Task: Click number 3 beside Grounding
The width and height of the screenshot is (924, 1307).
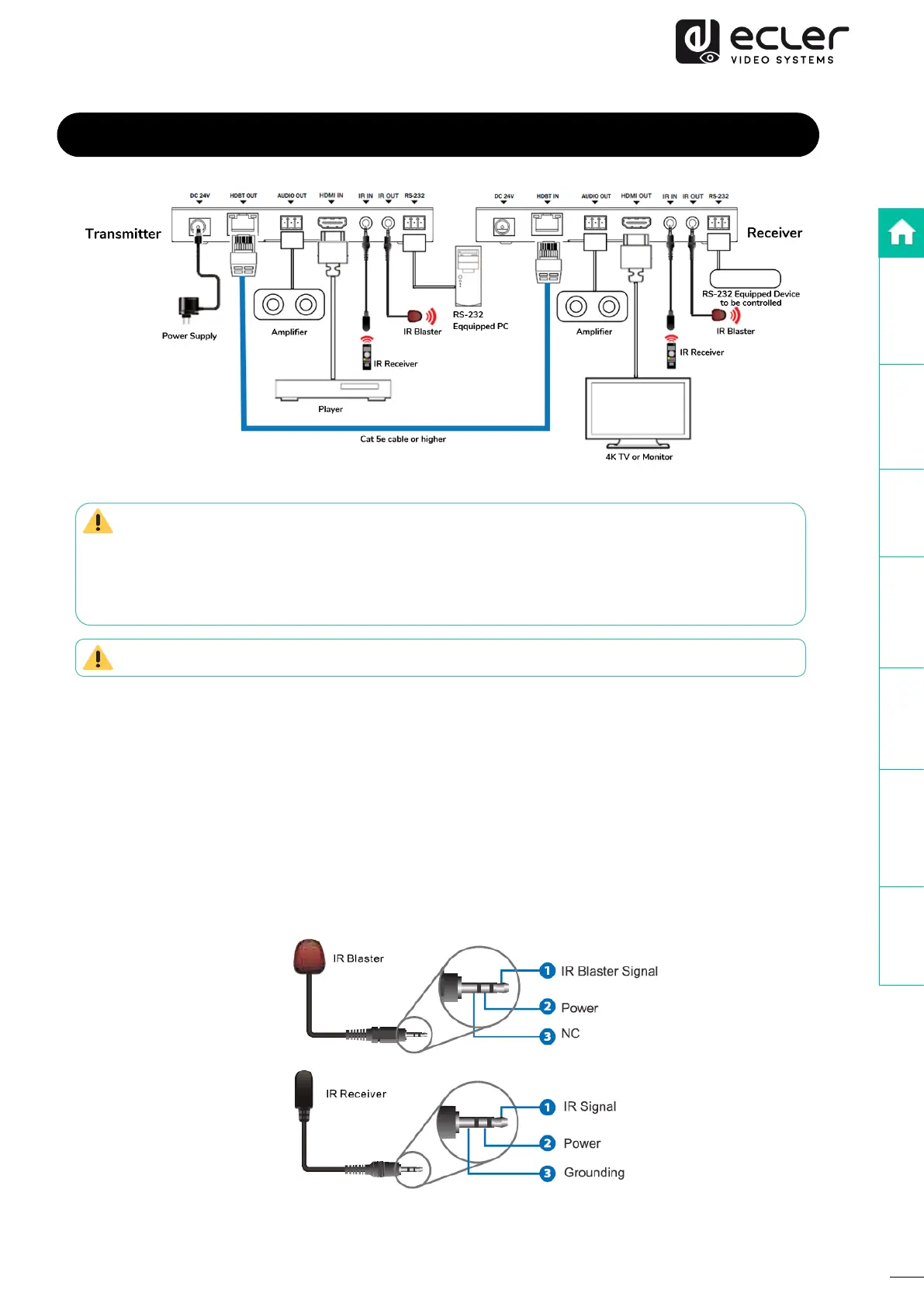Action: pos(548,1173)
